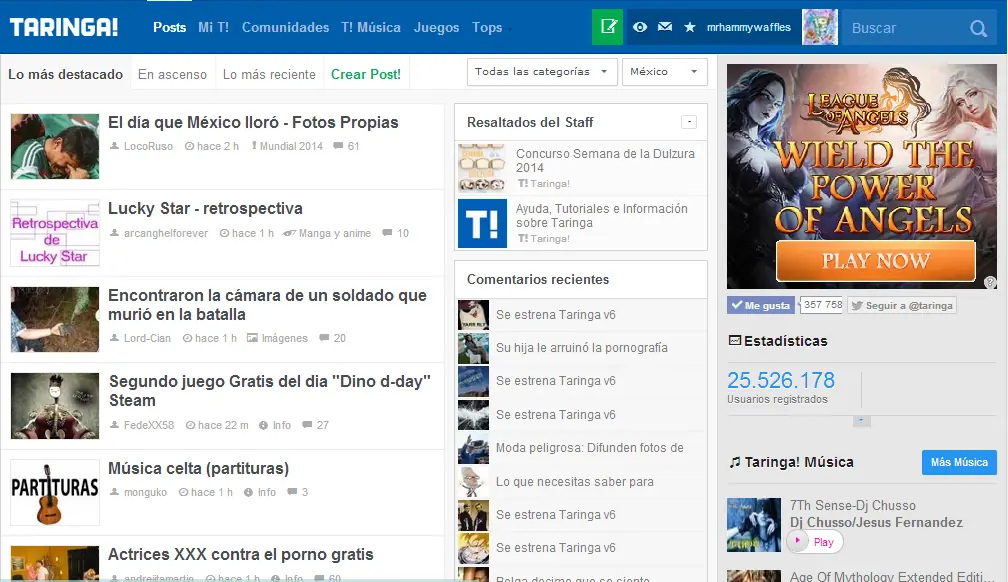The image size is (1008, 582).
Task: Open the eye notifications icon
Action: [x=640, y=27]
